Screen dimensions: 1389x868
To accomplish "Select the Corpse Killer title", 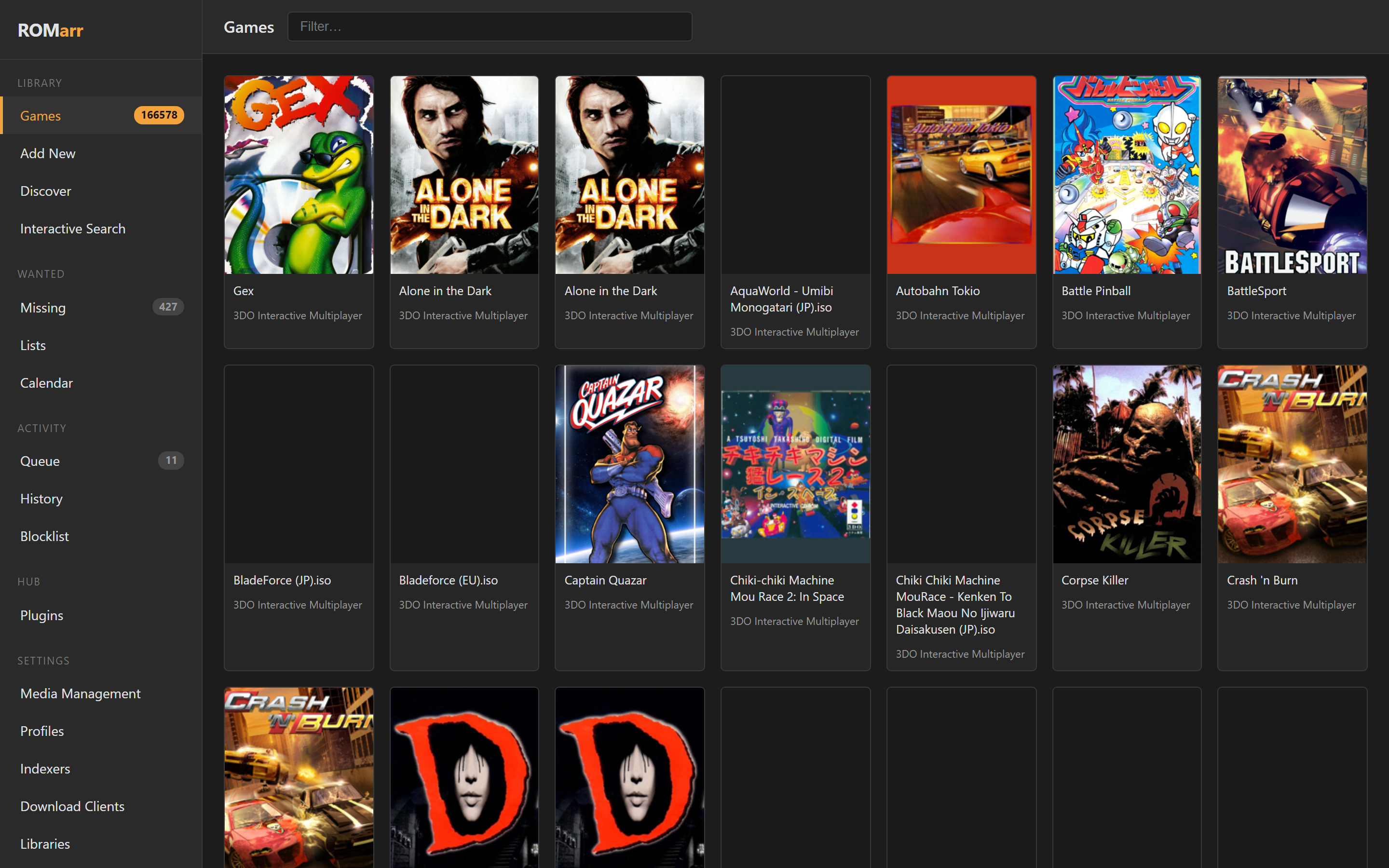I will coord(1094,581).
